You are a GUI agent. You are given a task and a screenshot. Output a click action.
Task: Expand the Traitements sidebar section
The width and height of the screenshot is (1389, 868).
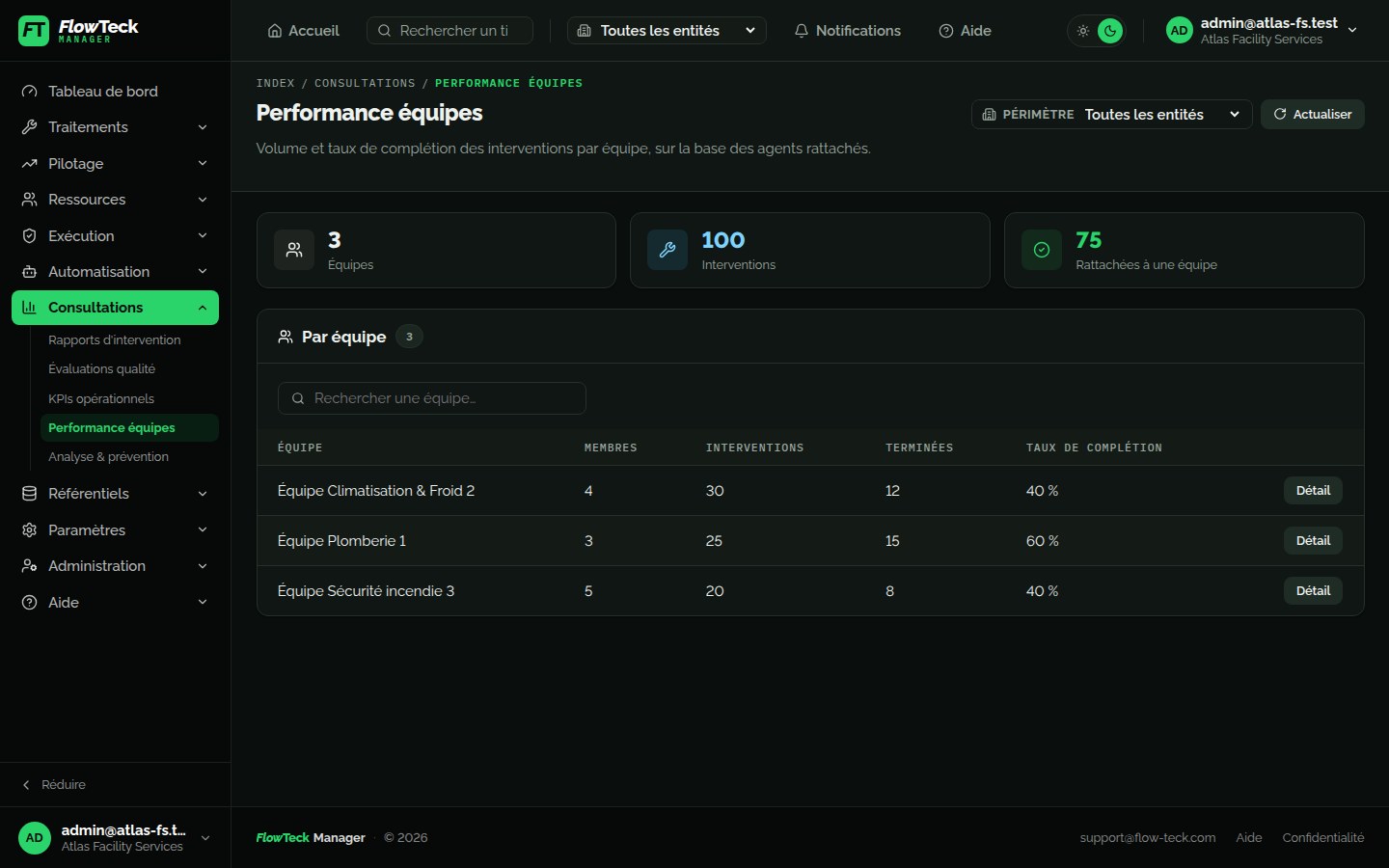click(115, 127)
